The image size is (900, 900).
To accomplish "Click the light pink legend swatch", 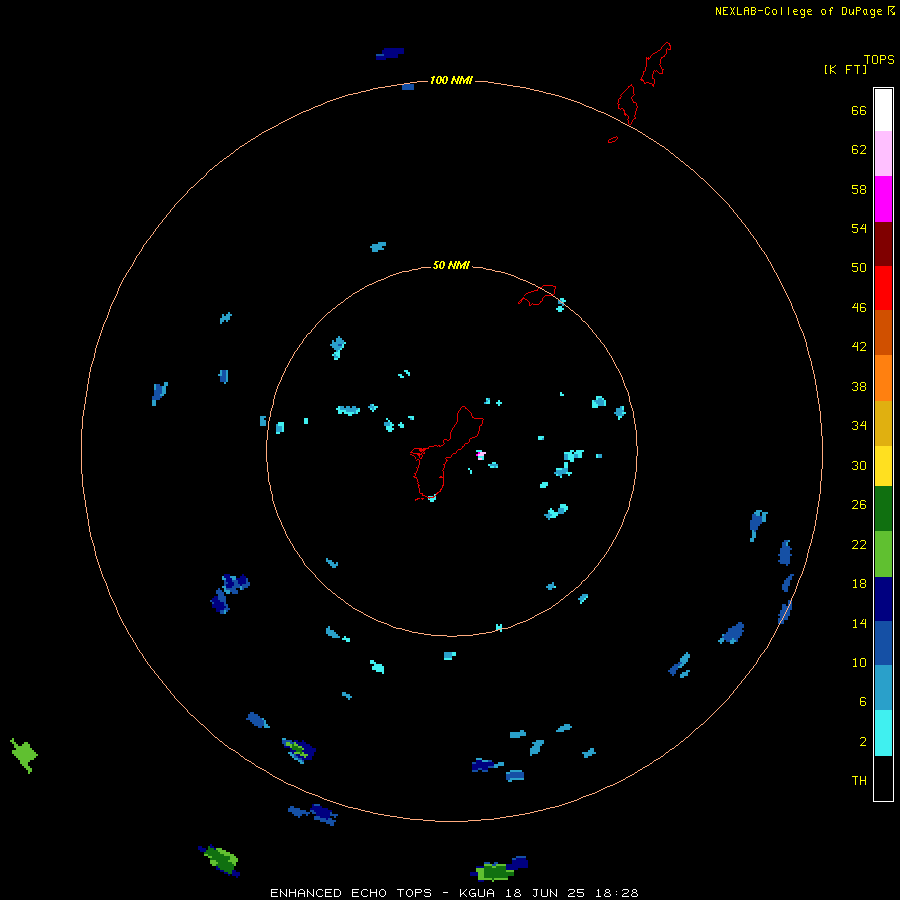I will click(883, 154).
